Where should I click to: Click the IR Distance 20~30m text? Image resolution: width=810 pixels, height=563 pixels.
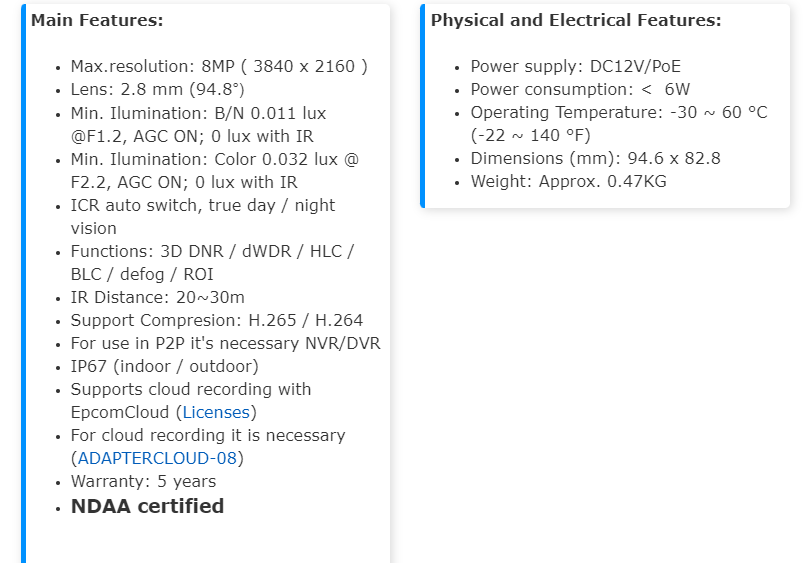(x=157, y=297)
